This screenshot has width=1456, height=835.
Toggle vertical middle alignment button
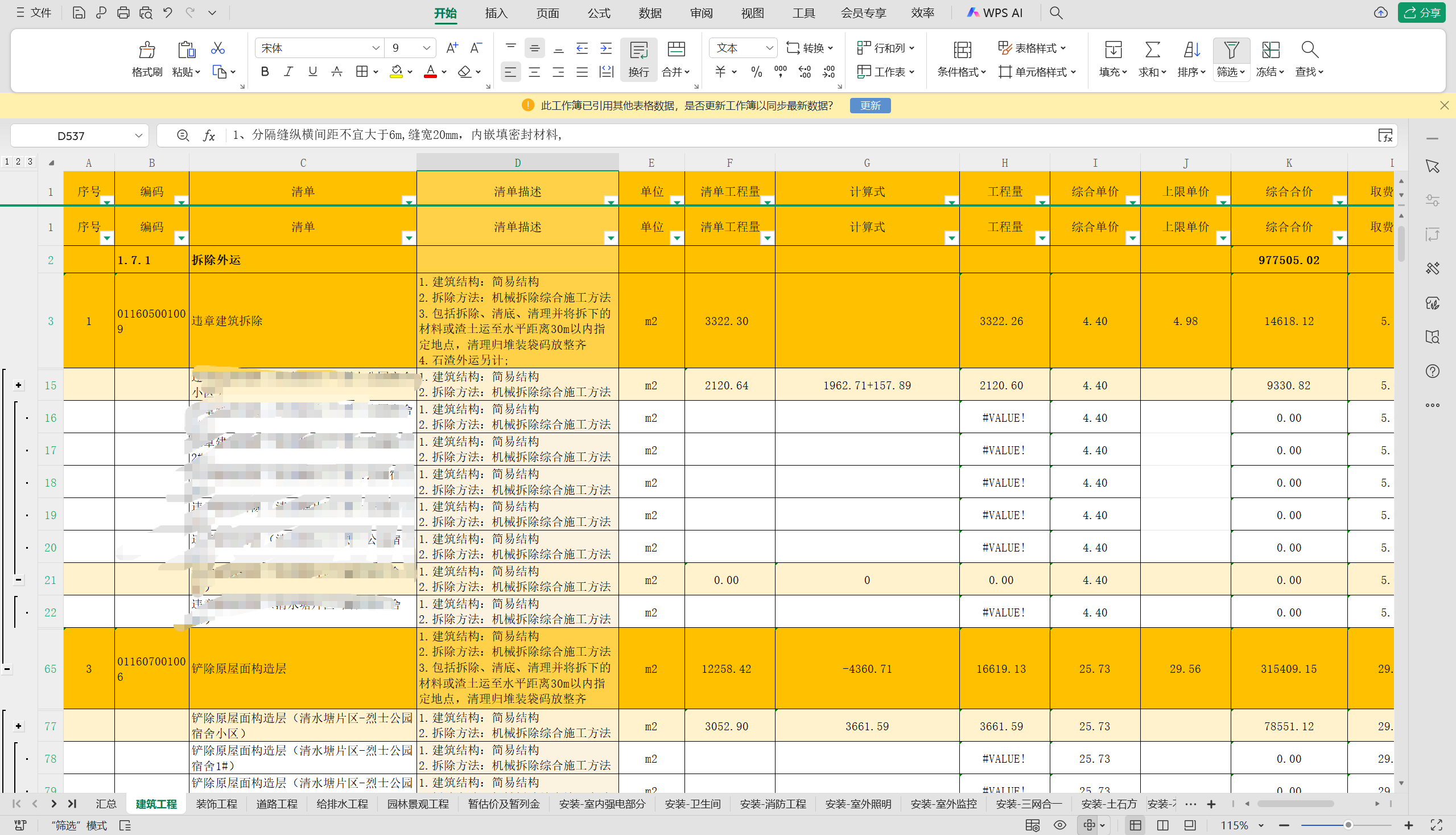click(x=534, y=48)
